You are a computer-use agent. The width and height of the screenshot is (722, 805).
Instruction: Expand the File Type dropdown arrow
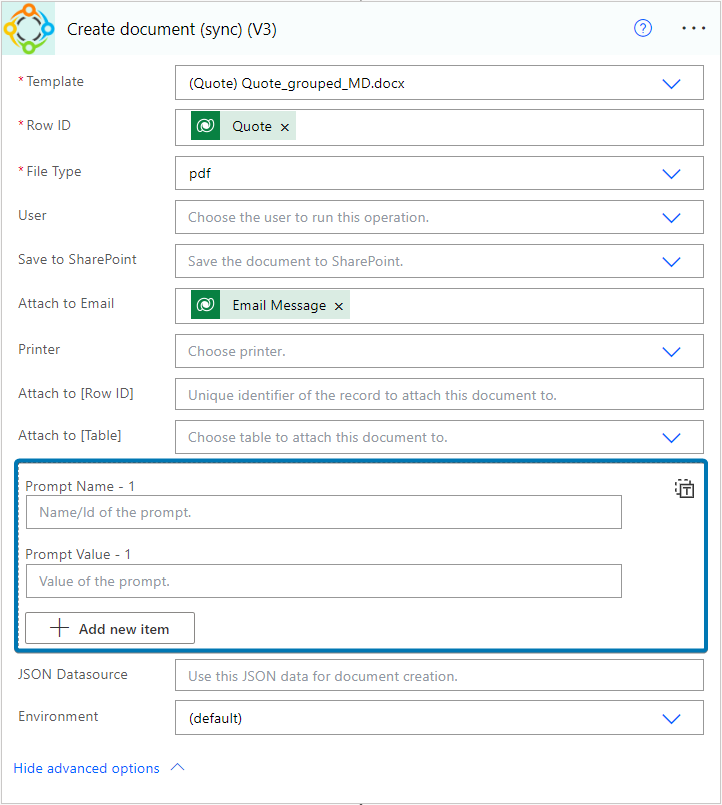point(671,174)
